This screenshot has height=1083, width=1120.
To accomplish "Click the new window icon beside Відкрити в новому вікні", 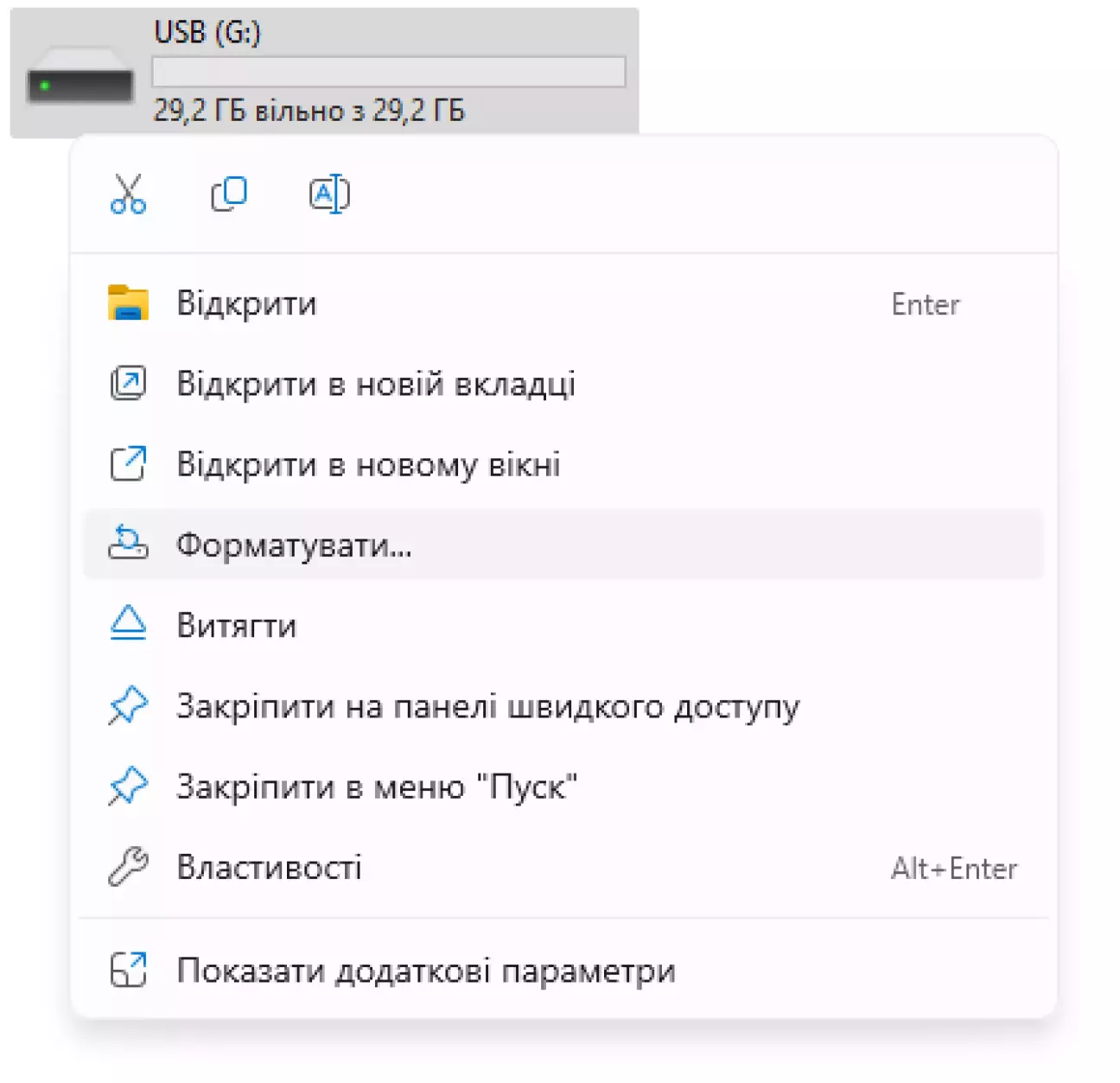I will [128, 464].
